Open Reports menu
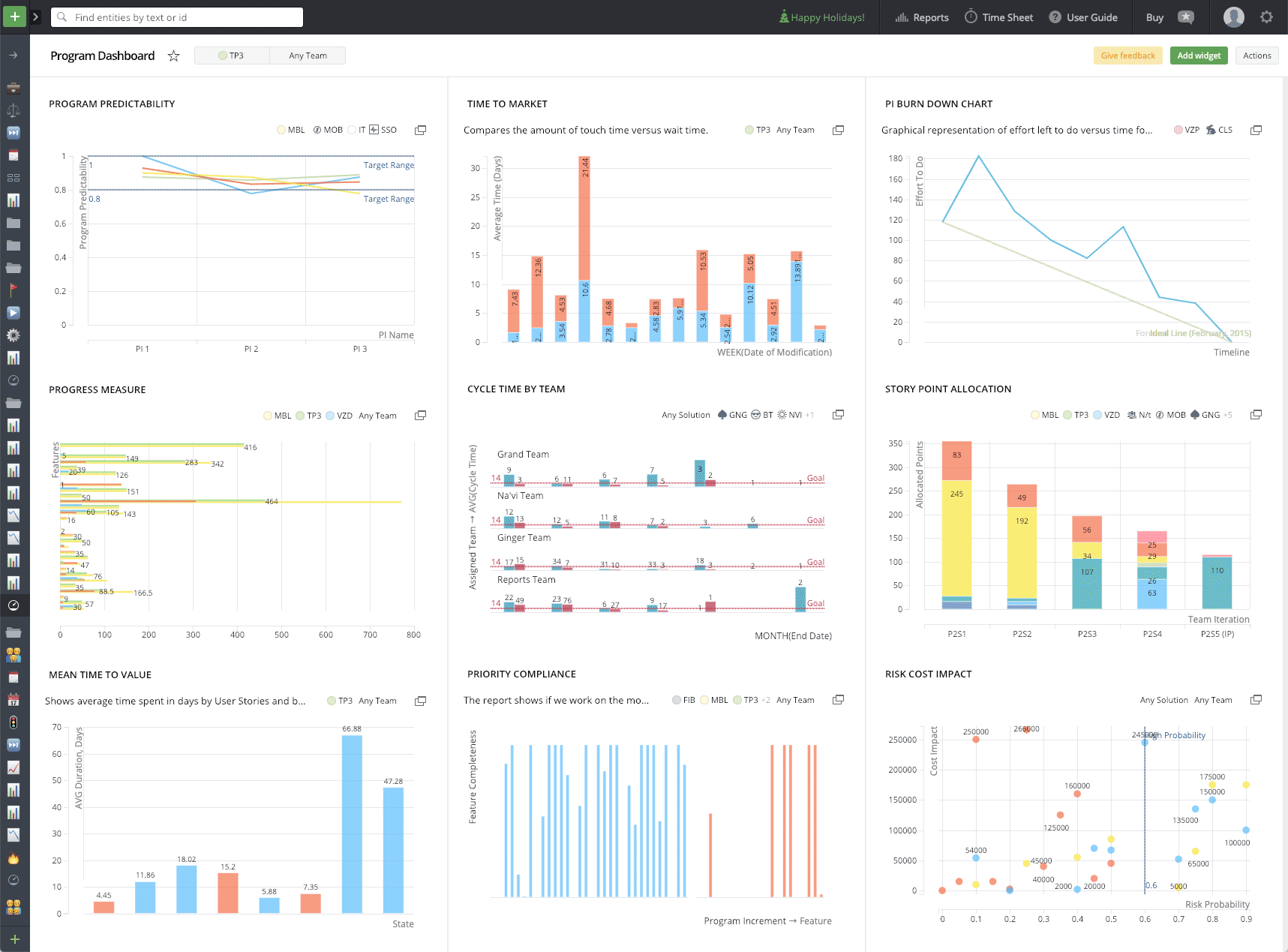Screen dimensions: 1288x952 [x=922, y=17]
